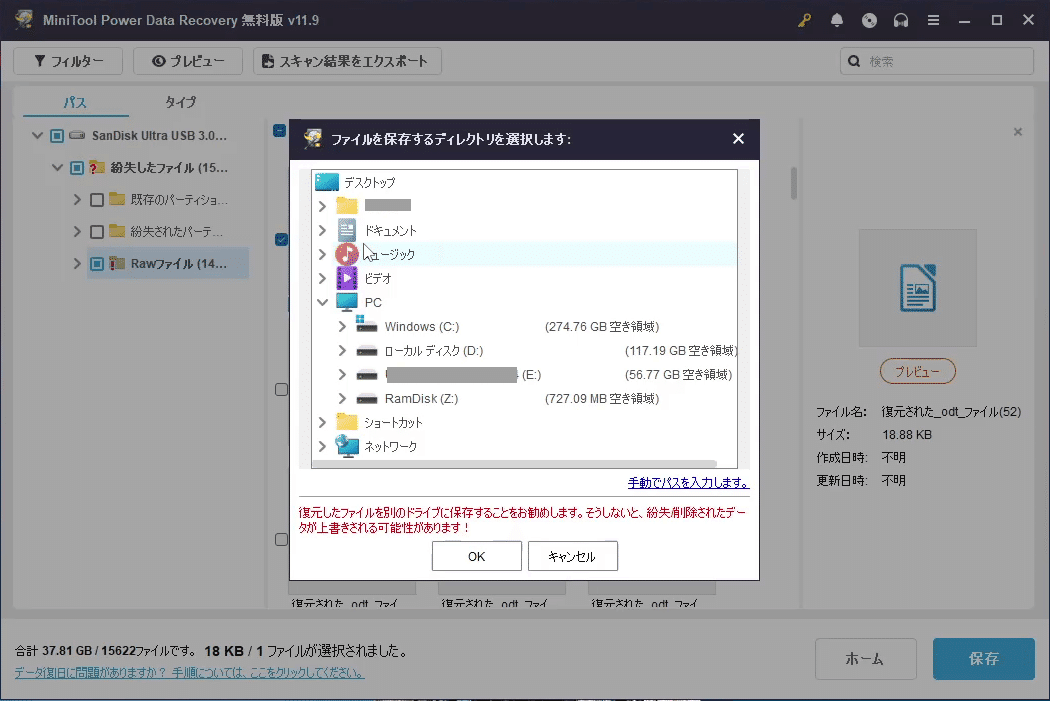Click the プレビュー toolbar button
Screen dimensions: 1050x701
188,61
